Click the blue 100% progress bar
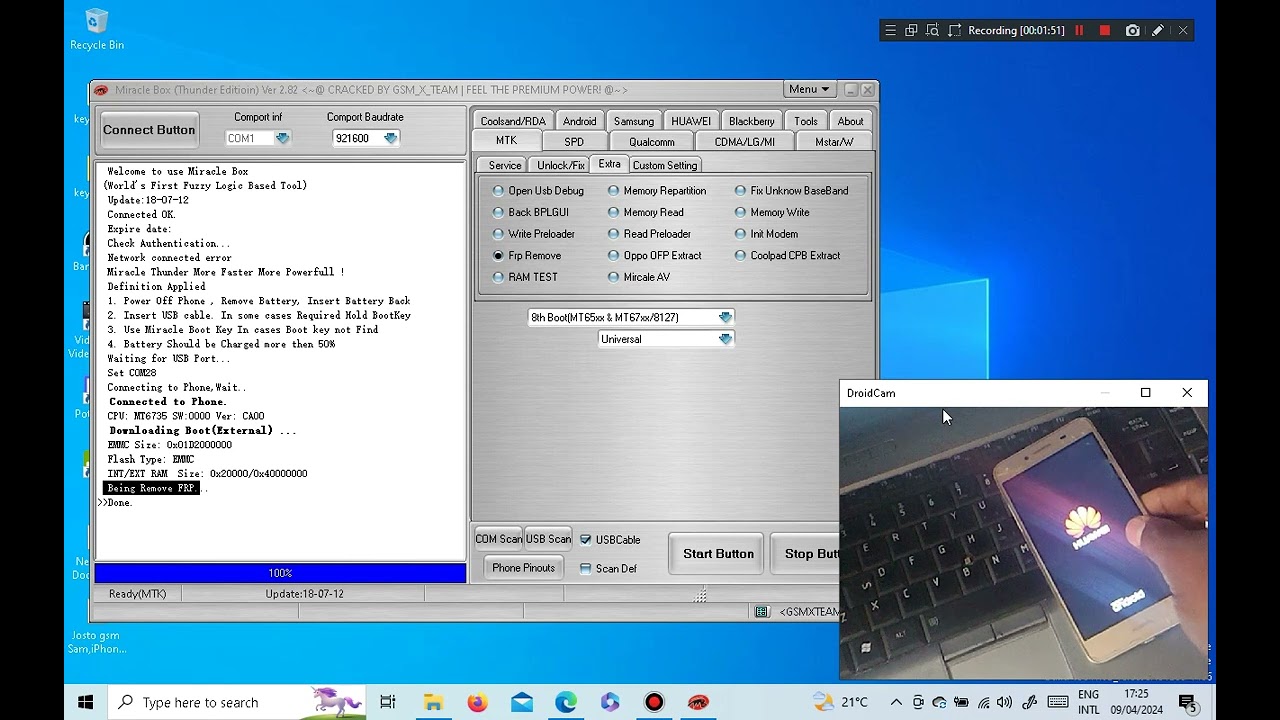Viewport: 1280px width, 720px height. pyautogui.click(x=280, y=573)
